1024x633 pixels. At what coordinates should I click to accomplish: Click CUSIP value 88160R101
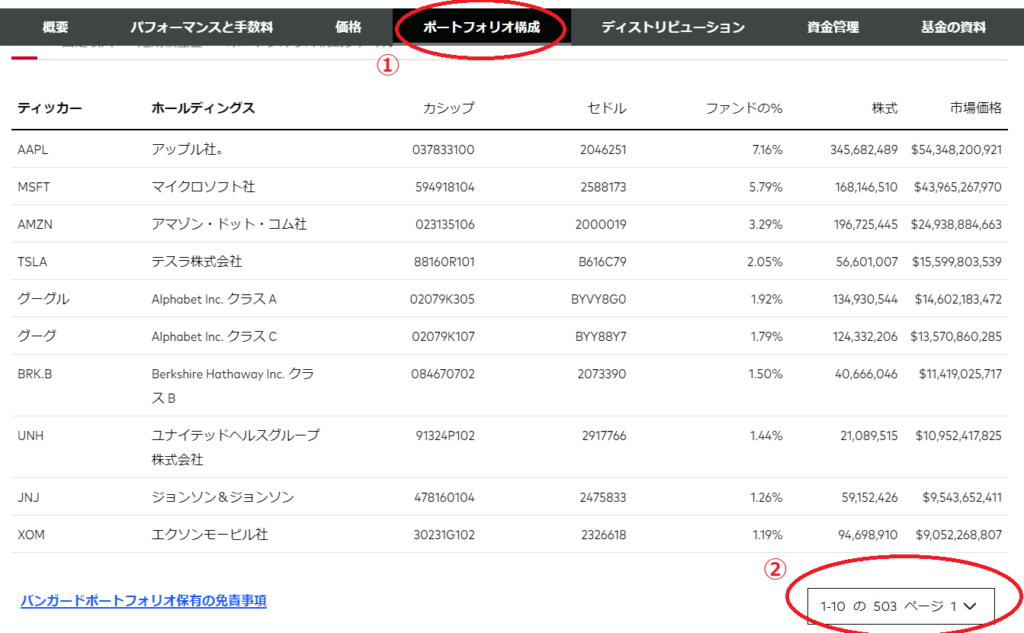444,261
